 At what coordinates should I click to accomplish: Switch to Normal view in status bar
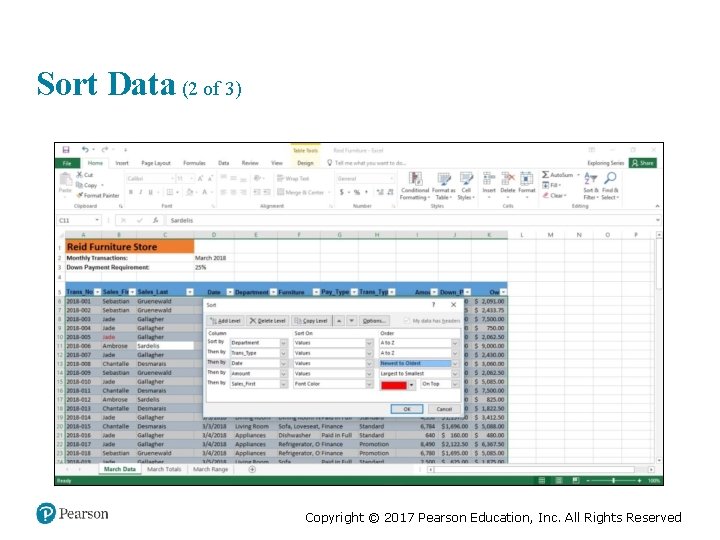coord(542,480)
